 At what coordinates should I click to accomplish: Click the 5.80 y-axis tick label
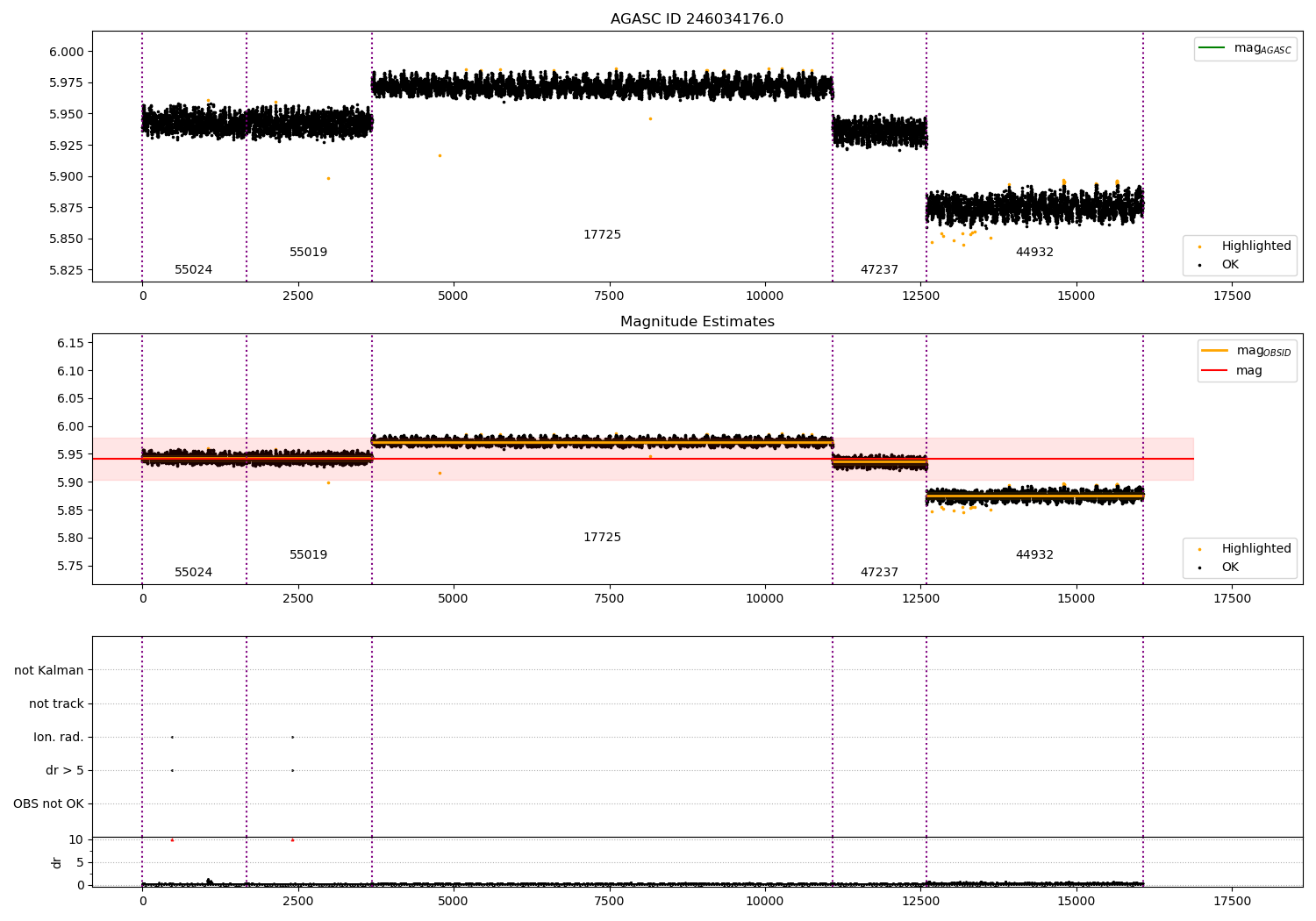click(70, 539)
